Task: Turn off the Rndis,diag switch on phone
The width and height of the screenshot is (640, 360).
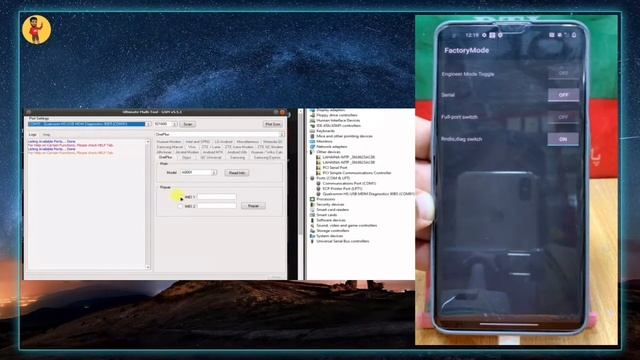Action: coord(563,139)
